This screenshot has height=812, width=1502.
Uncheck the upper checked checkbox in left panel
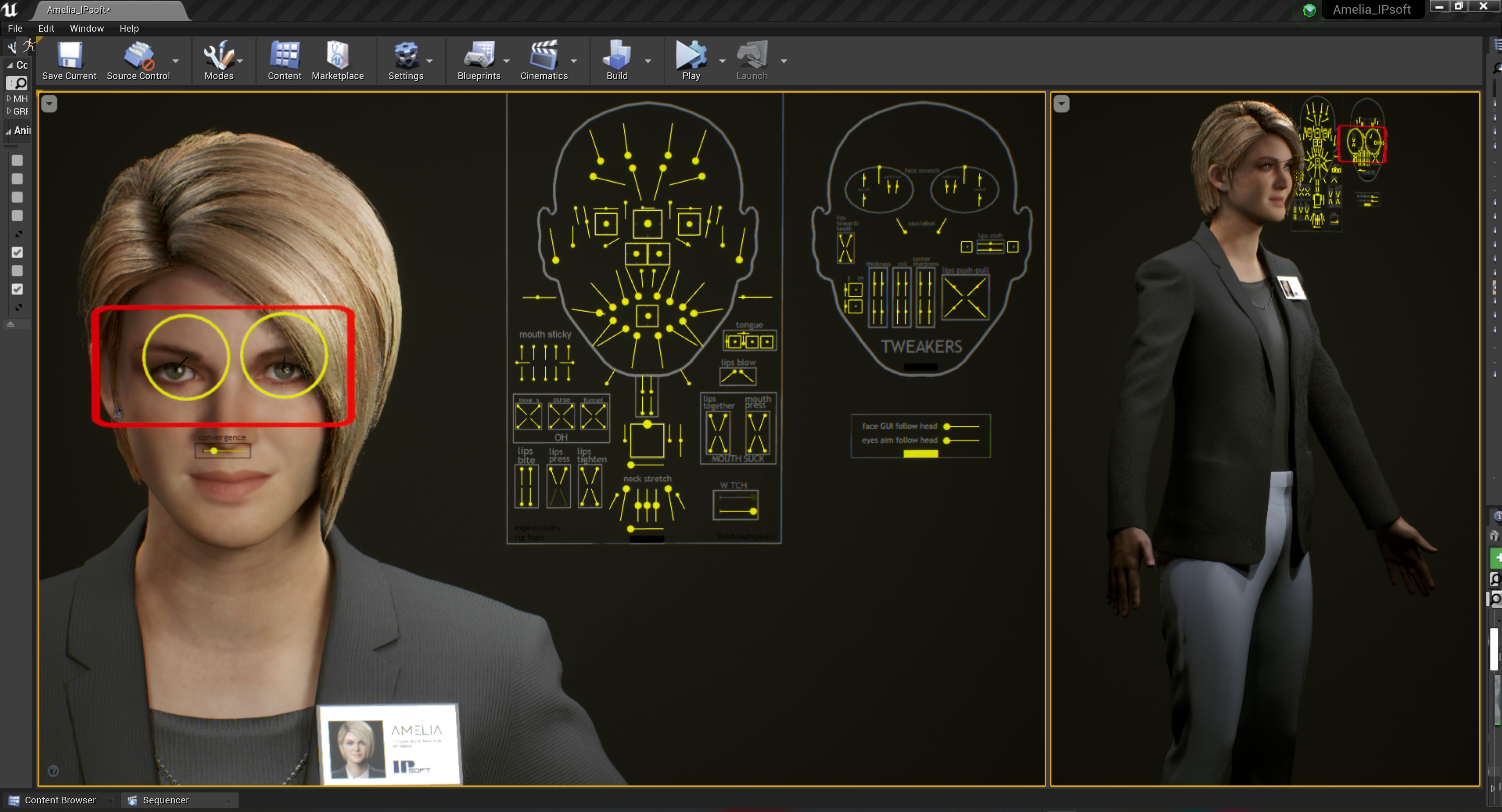[x=18, y=252]
